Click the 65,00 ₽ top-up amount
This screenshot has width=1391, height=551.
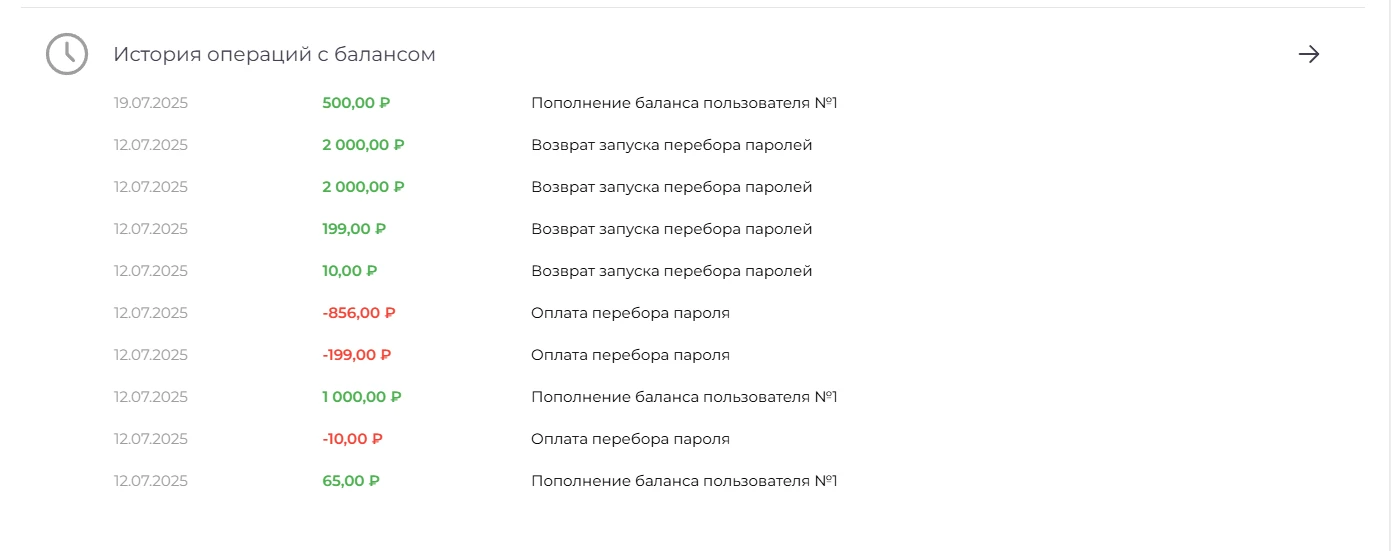point(351,481)
